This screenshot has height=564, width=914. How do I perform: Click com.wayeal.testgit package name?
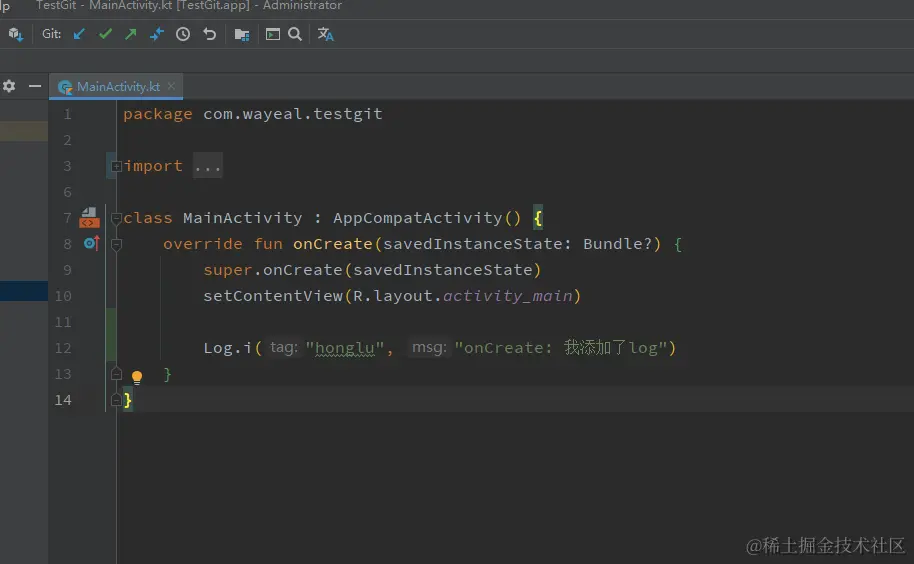(293, 114)
